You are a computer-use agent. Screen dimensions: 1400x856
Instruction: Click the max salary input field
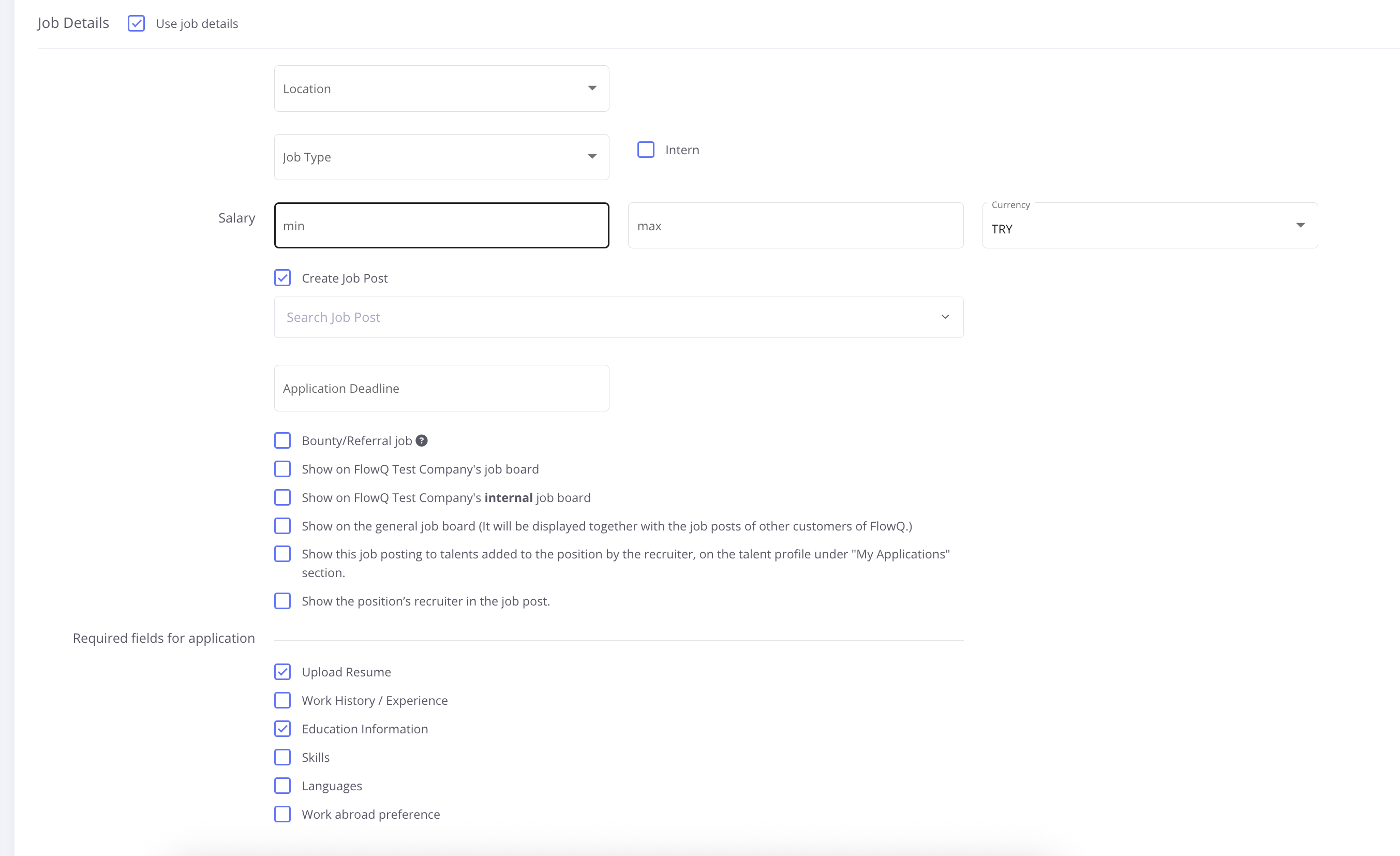tap(795, 226)
